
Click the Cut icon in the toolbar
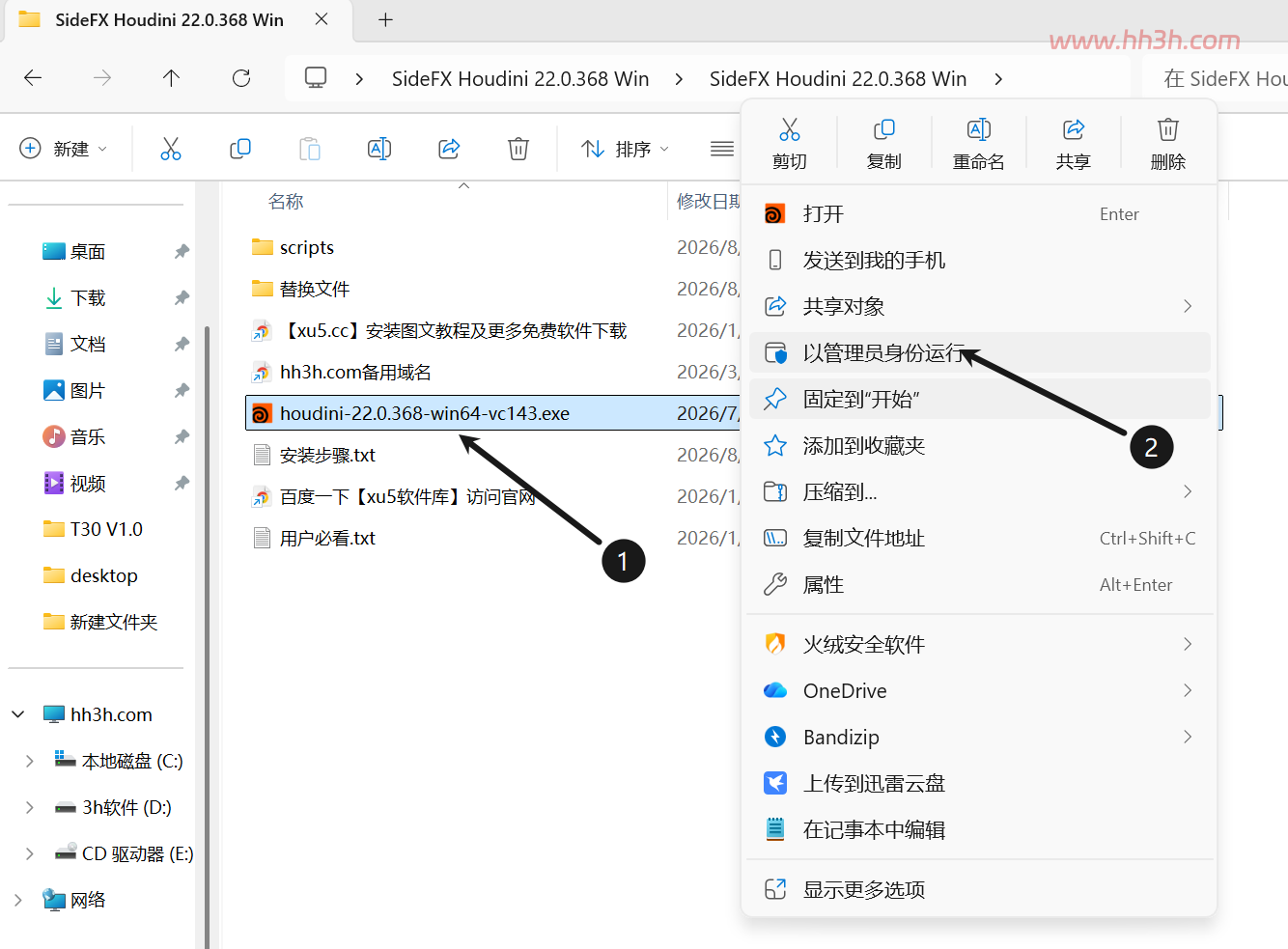click(171, 149)
